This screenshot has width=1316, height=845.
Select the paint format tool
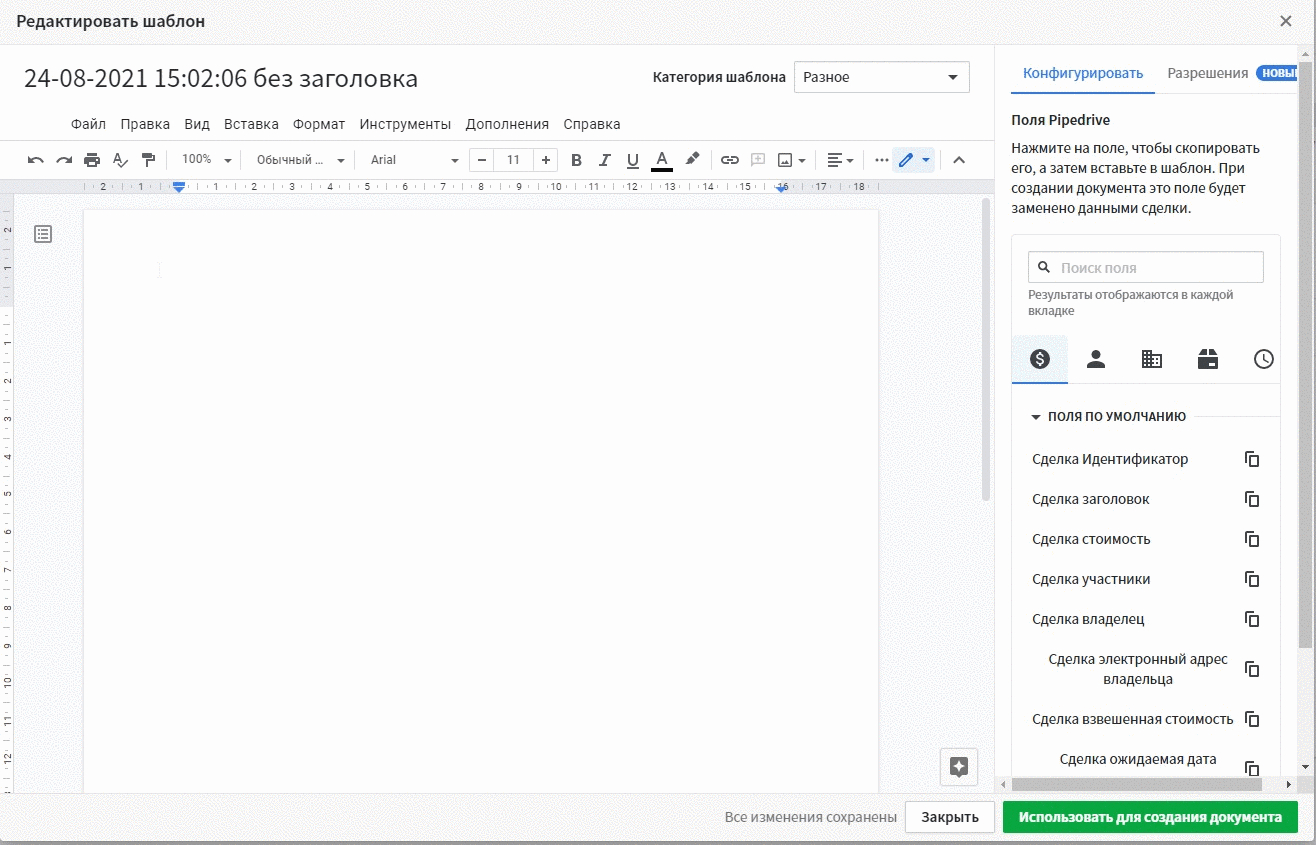[148, 160]
